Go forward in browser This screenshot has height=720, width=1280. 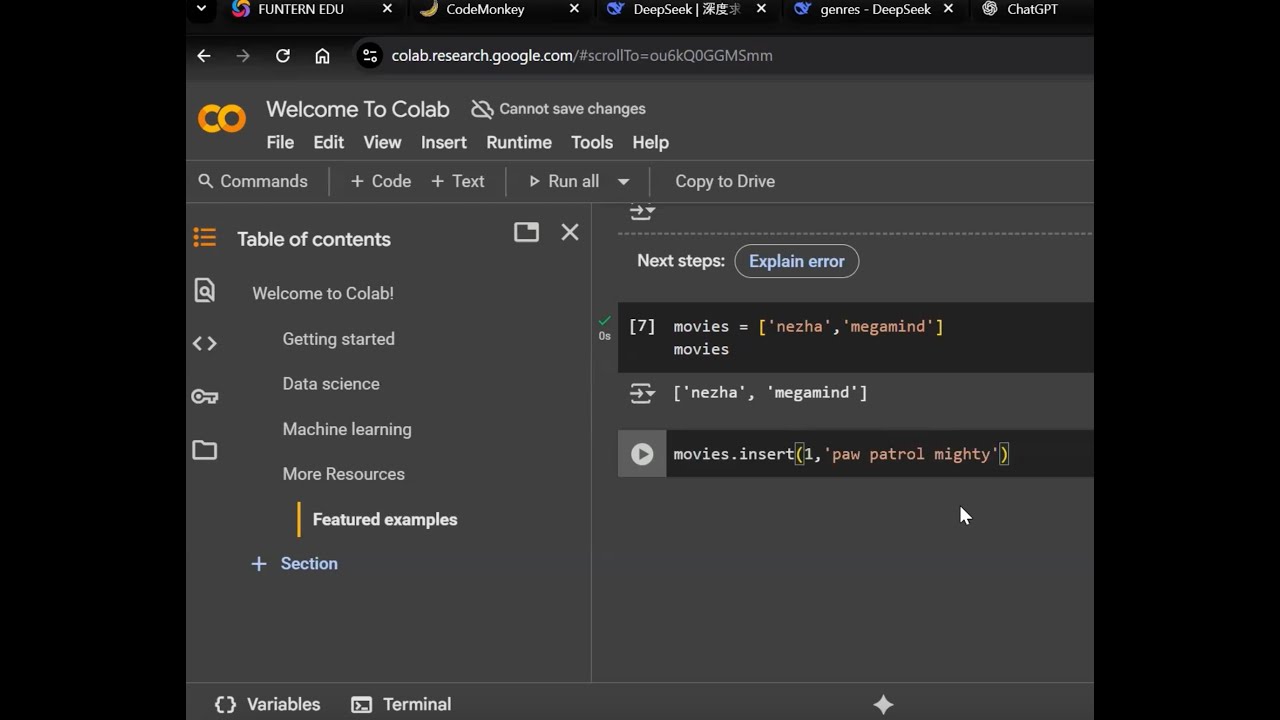coord(243,56)
